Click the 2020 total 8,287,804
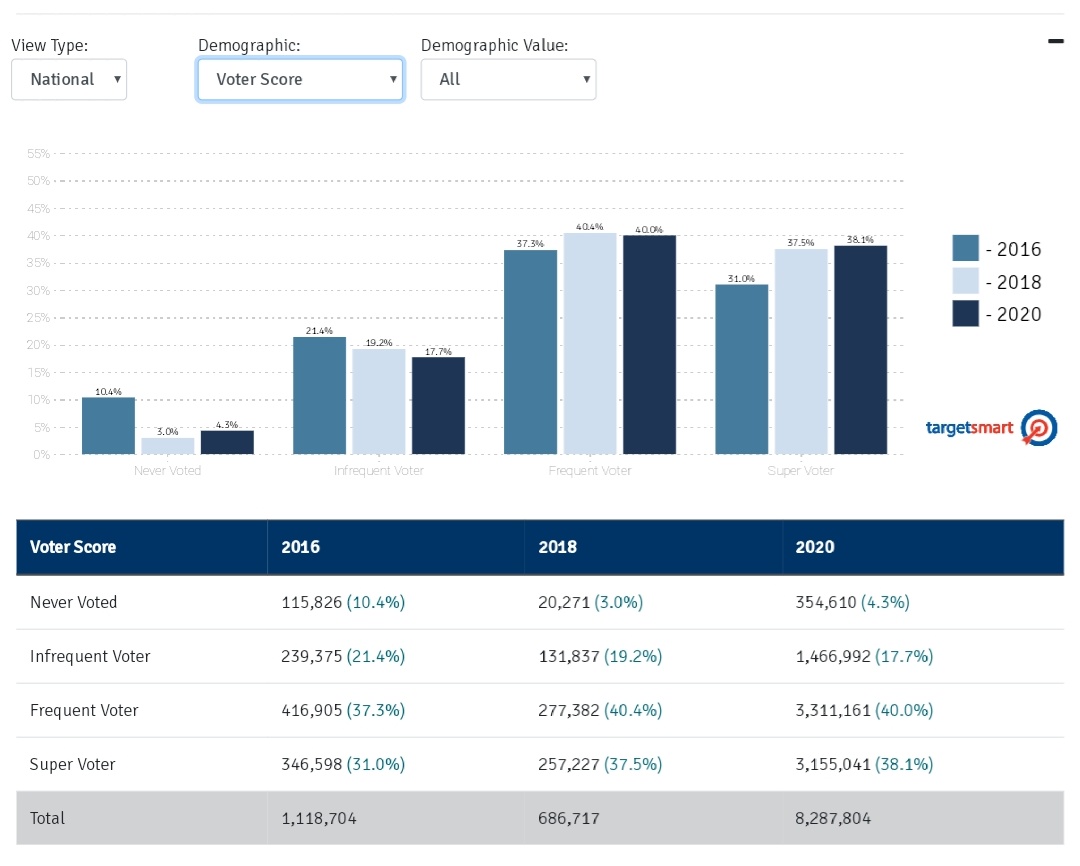The width and height of the screenshot is (1080, 866). [833, 818]
